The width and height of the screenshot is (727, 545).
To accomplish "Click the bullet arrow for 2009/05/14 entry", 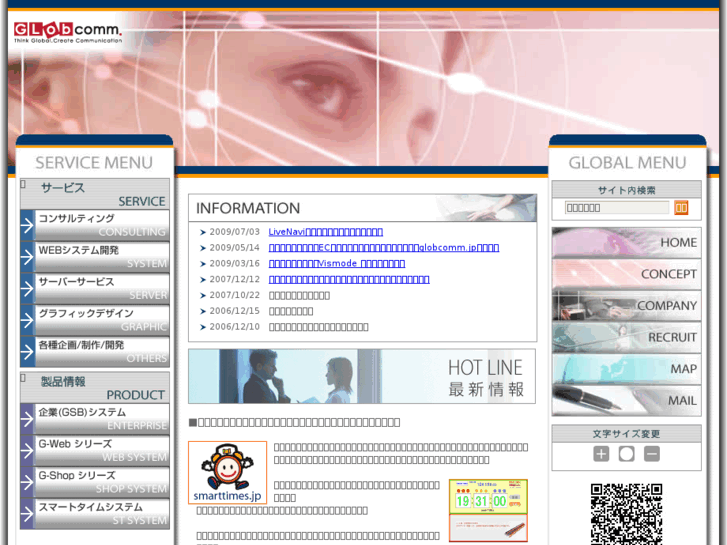I will pos(203,248).
